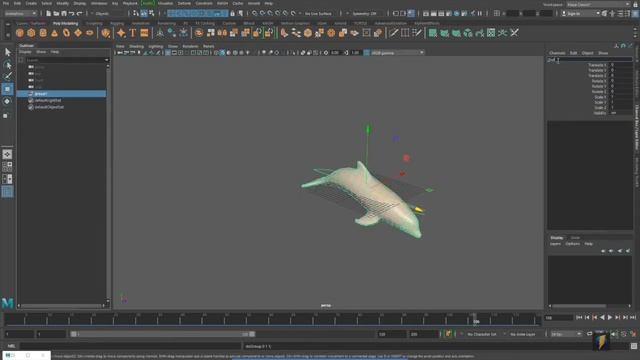Viewport: 640px width, 360px height.
Task: Select four-pane layout in toolbox
Action: [7, 167]
